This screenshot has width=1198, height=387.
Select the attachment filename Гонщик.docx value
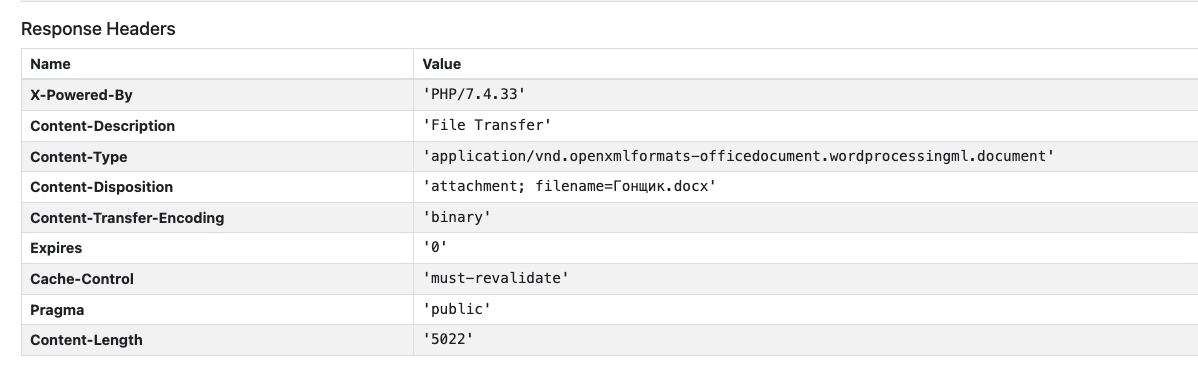click(x=569, y=186)
